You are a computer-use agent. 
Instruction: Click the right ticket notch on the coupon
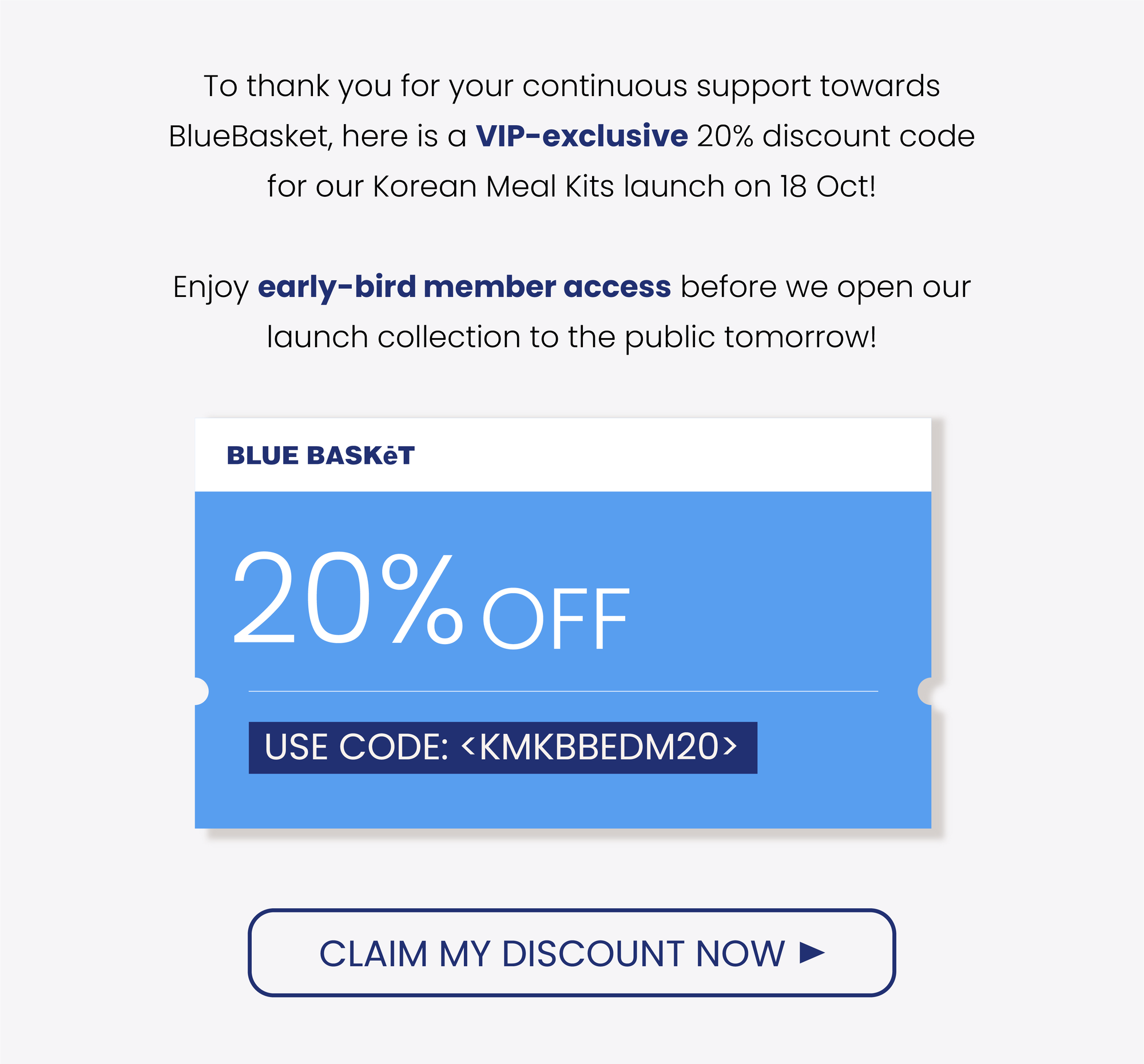pyautogui.click(x=925, y=691)
